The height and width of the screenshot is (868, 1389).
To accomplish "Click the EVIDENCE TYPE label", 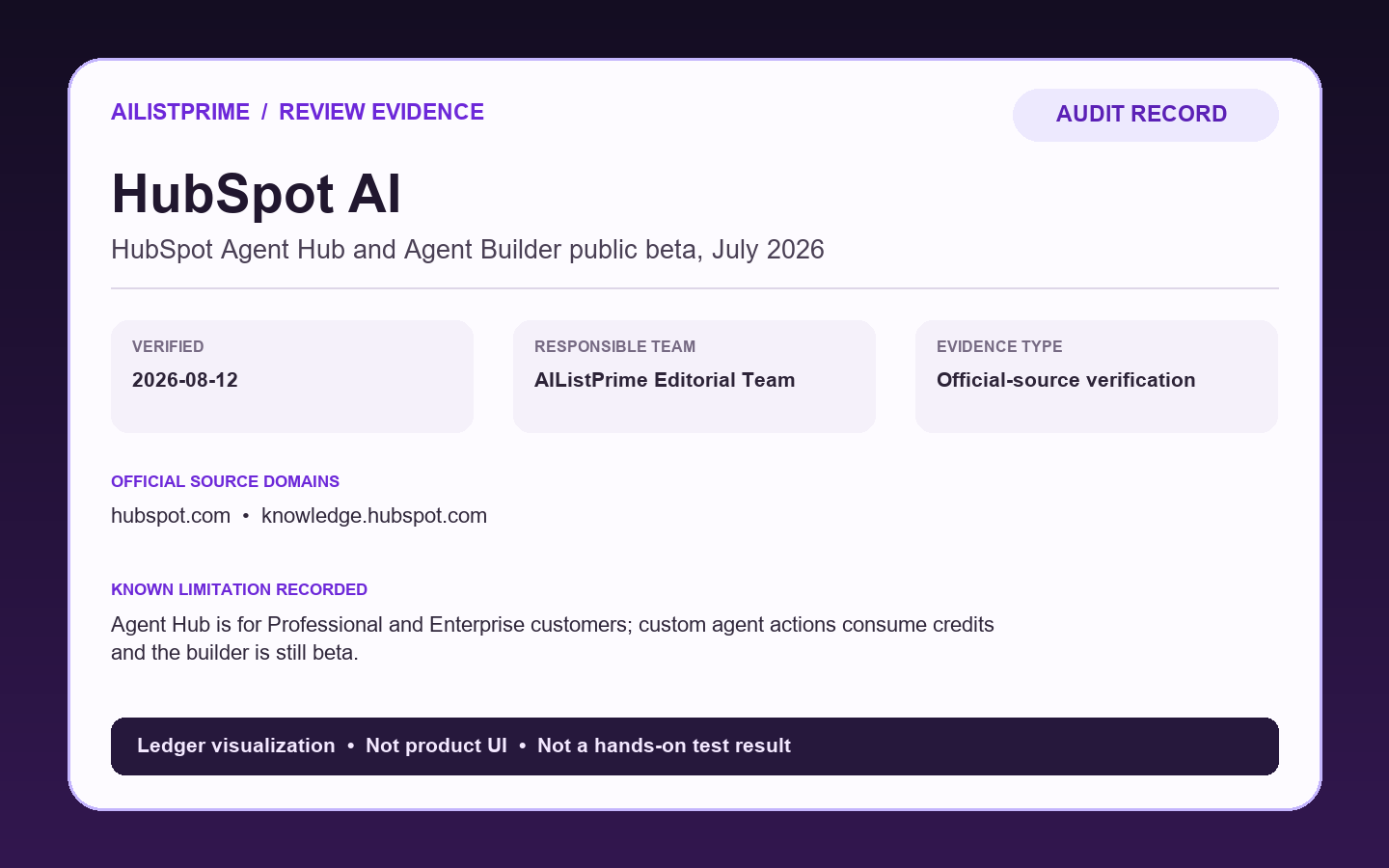I will pyautogui.click(x=999, y=346).
